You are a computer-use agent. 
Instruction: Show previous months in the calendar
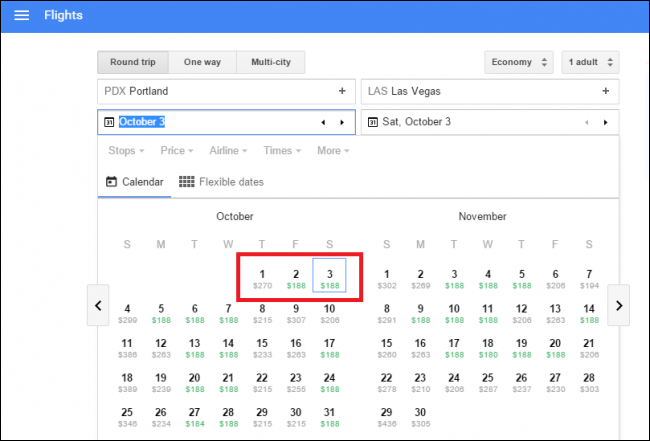pyautogui.click(x=98, y=305)
